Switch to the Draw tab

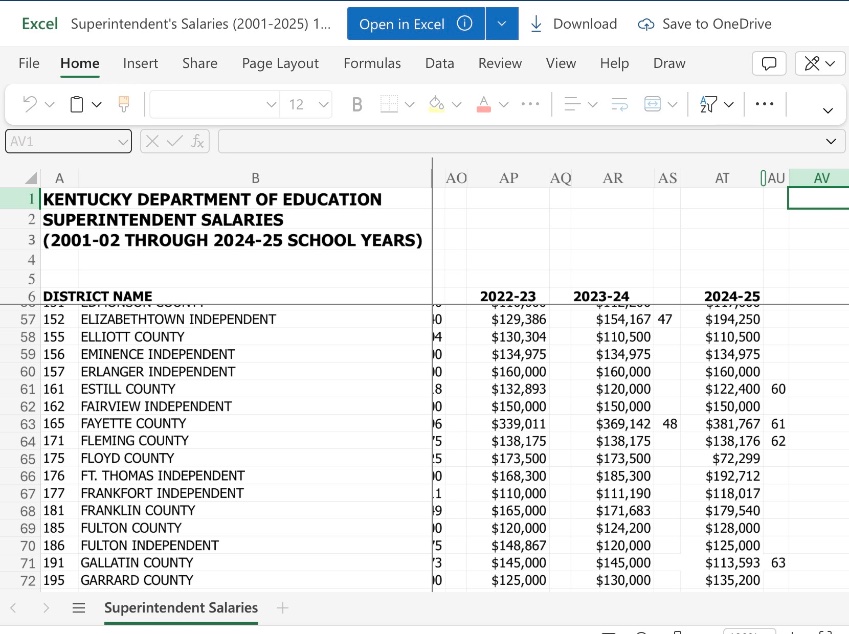coord(669,63)
